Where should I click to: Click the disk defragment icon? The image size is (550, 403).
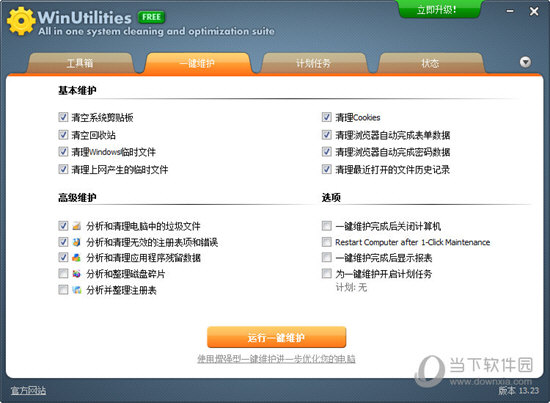click(x=76, y=274)
